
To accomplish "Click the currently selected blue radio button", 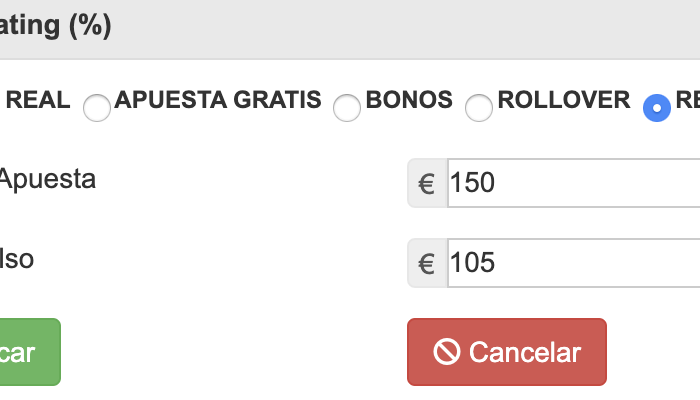I will click(656, 107).
